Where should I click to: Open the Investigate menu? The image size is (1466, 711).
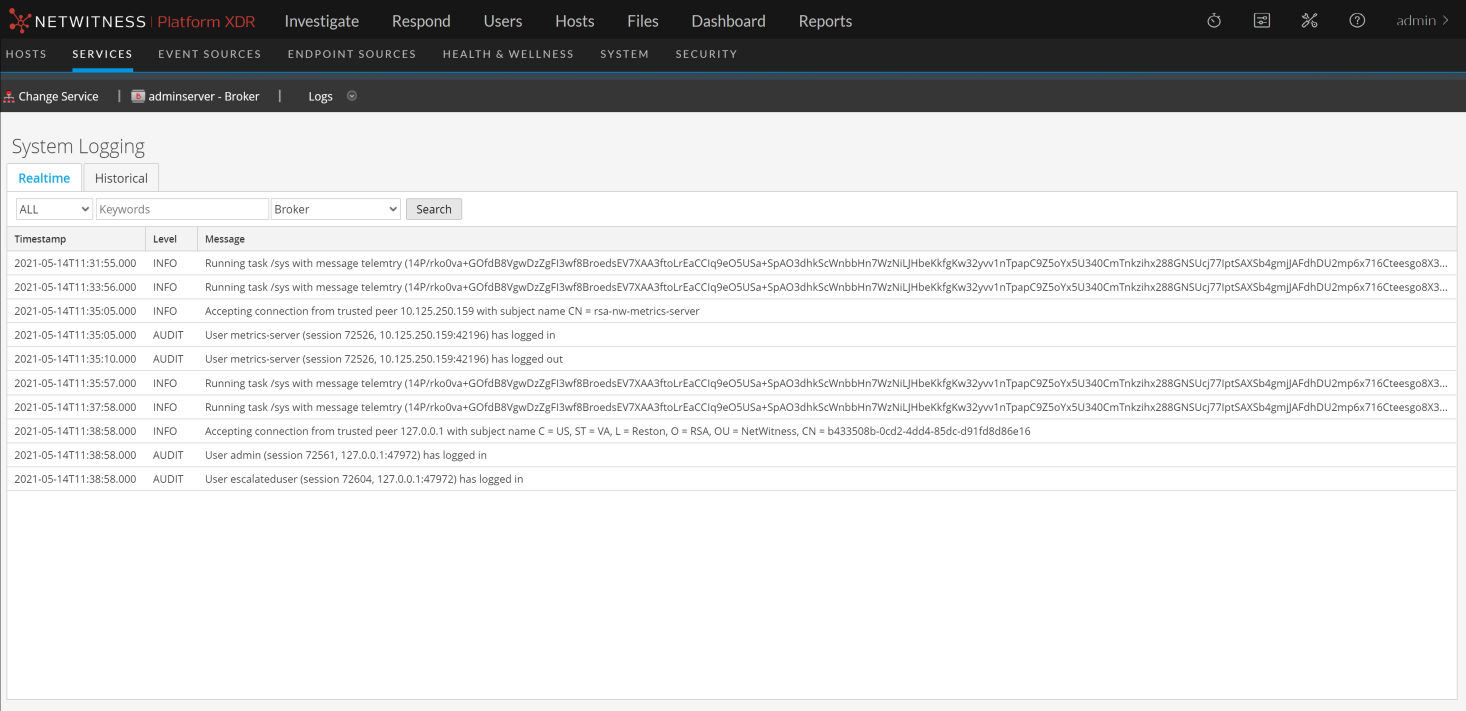[x=321, y=21]
